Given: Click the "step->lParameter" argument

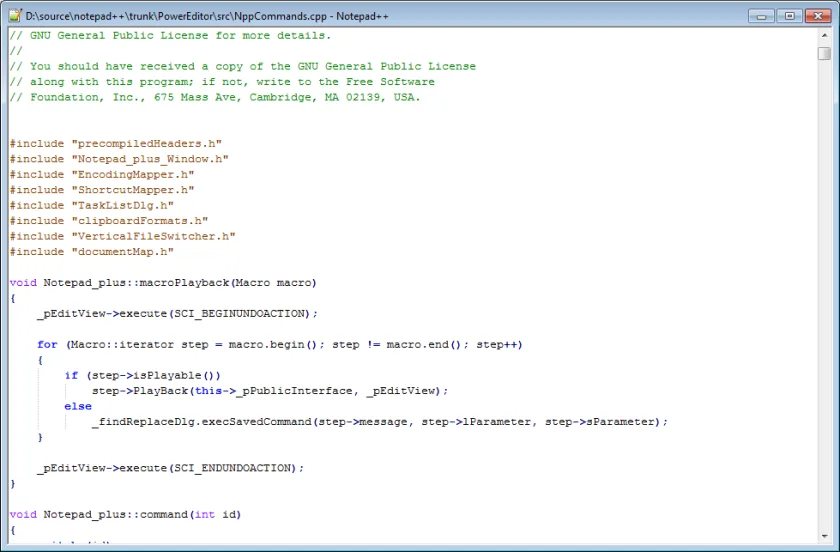Looking at the screenshot, I should coord(476,422).
